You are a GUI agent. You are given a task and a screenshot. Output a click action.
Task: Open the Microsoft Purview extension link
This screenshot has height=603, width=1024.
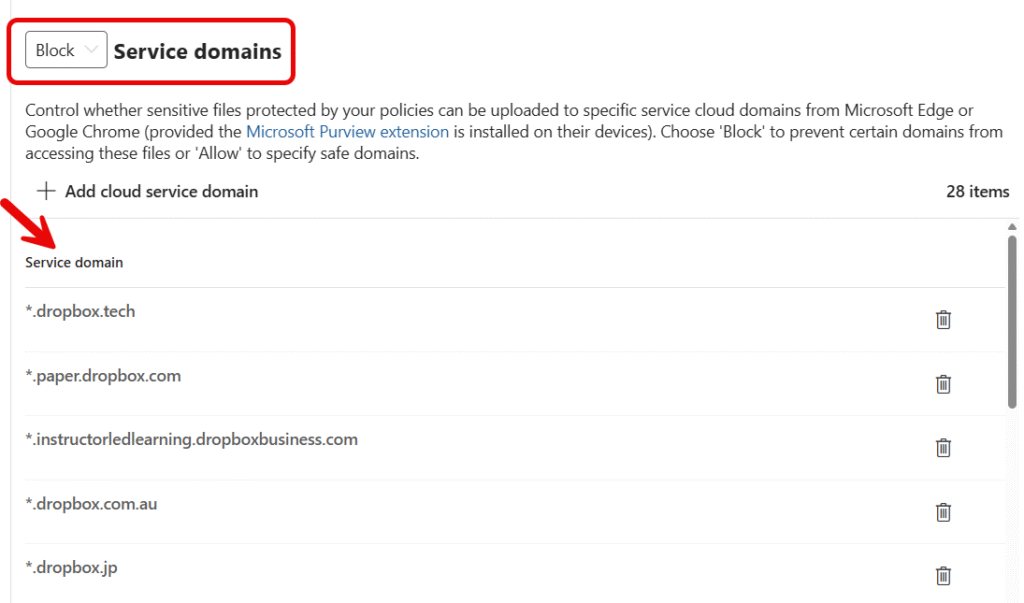(347, 131)
